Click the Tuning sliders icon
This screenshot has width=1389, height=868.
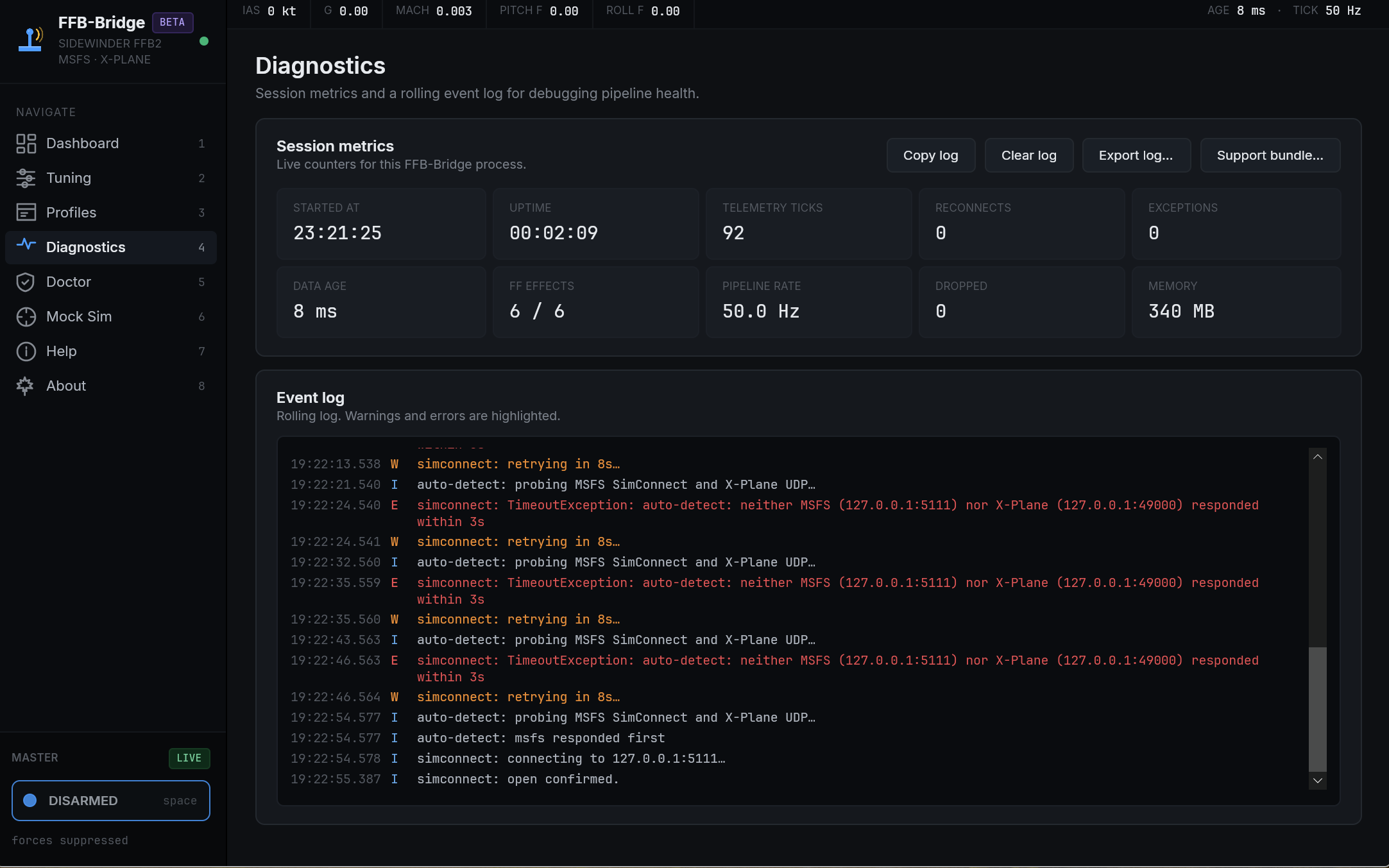[26, 178]
